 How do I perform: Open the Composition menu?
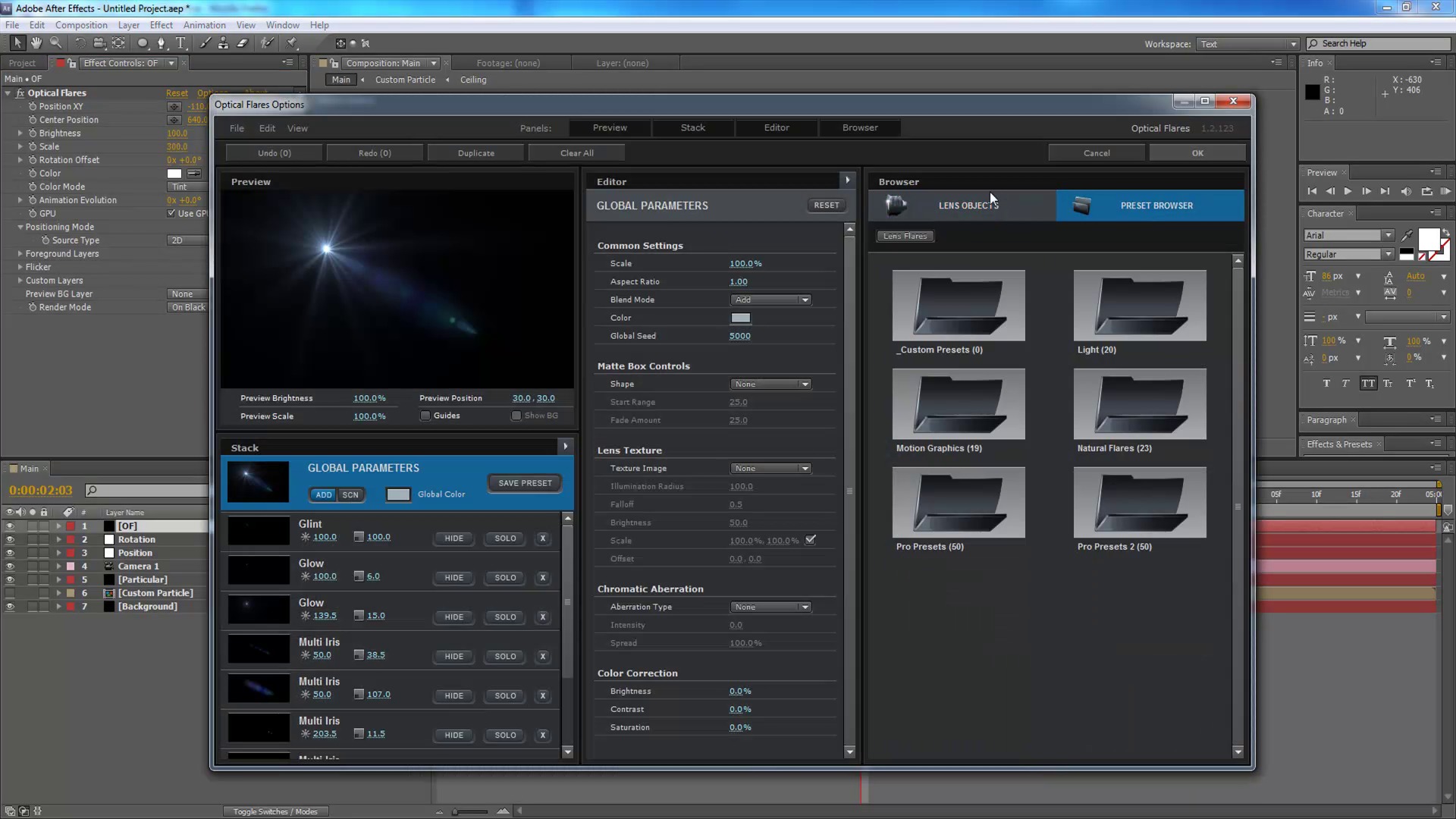(81, 25)
